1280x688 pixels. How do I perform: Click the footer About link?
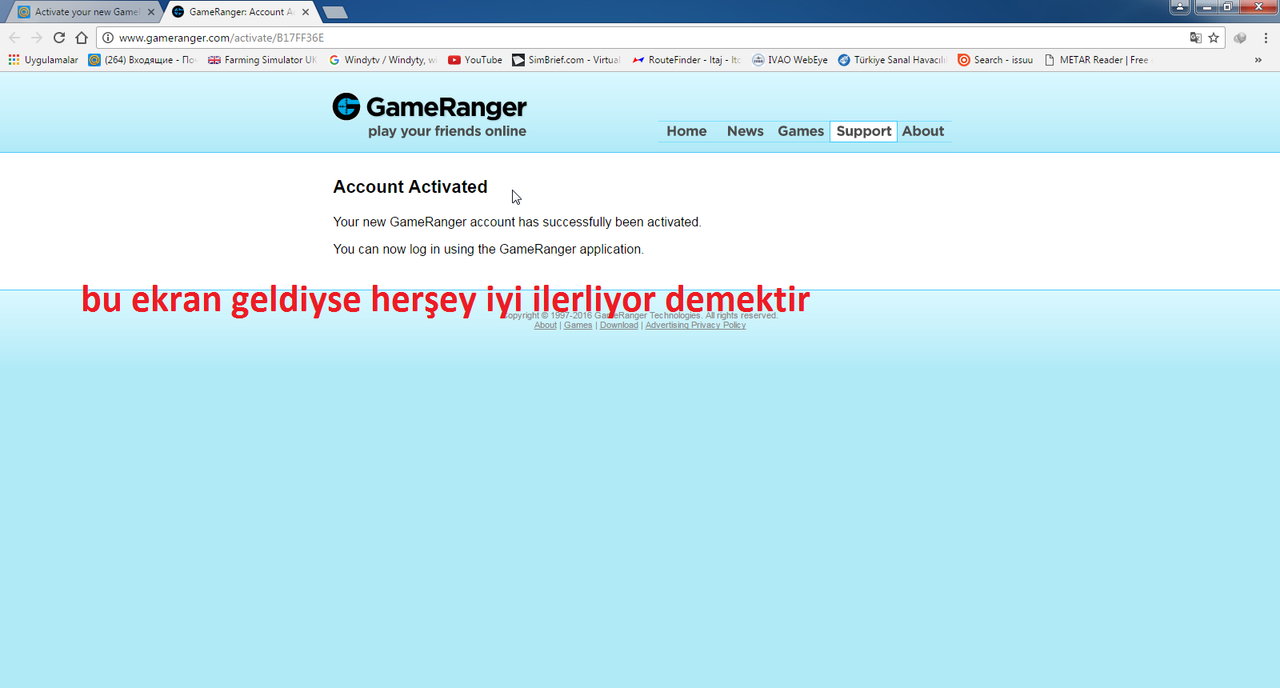tap(545, 325)
